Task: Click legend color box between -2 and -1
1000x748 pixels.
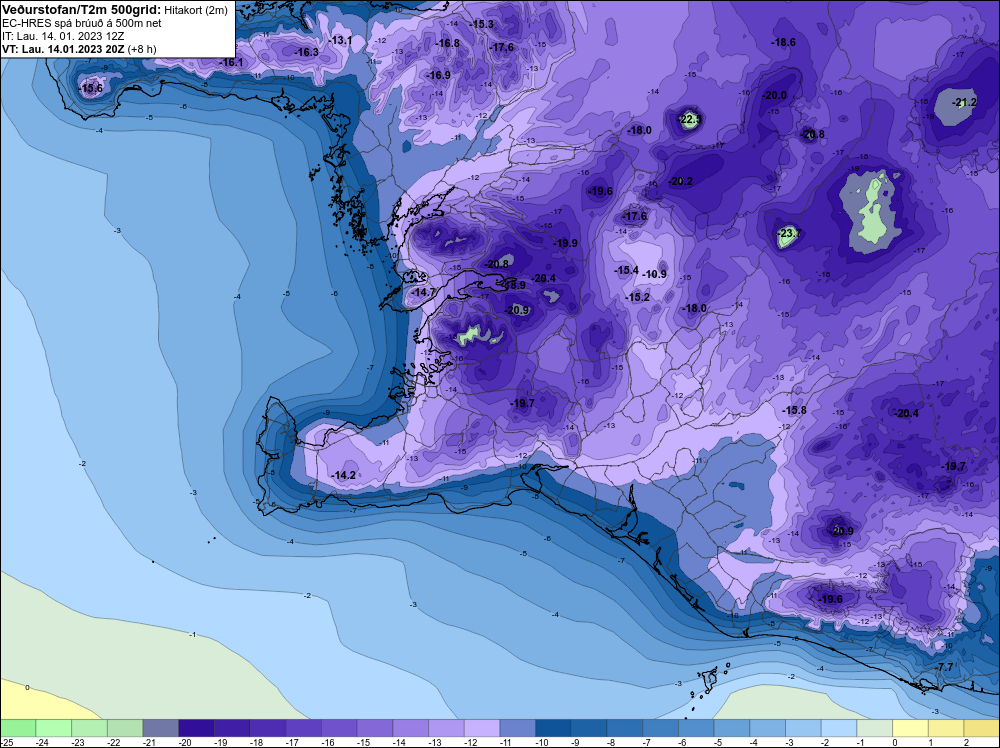Action: click(839, 728)
